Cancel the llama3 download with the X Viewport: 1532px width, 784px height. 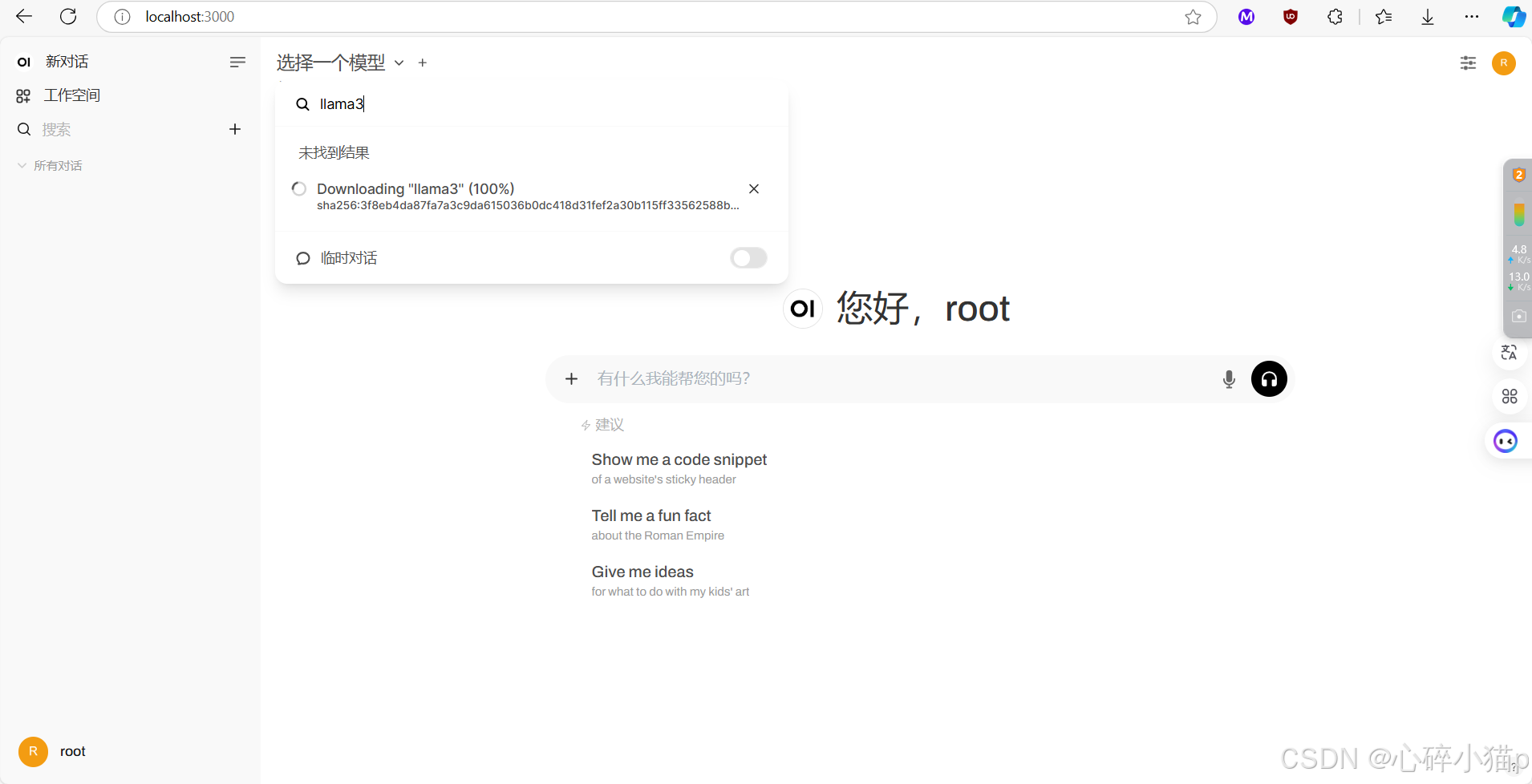pos(753,188)
